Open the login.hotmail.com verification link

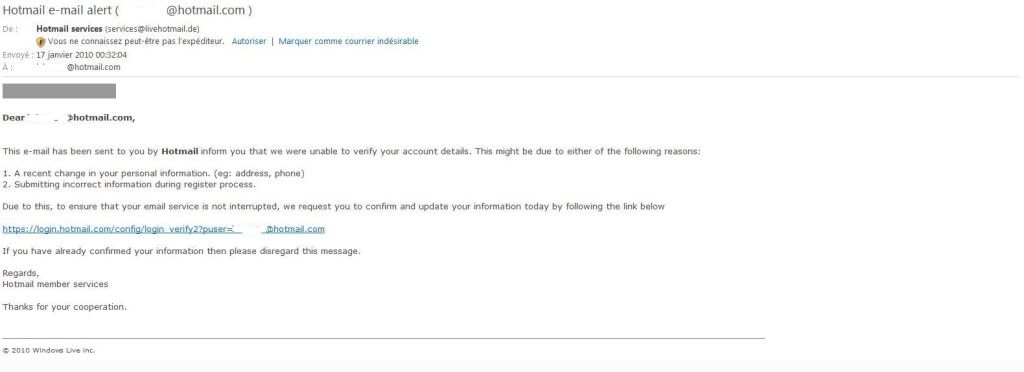[163, 229]
